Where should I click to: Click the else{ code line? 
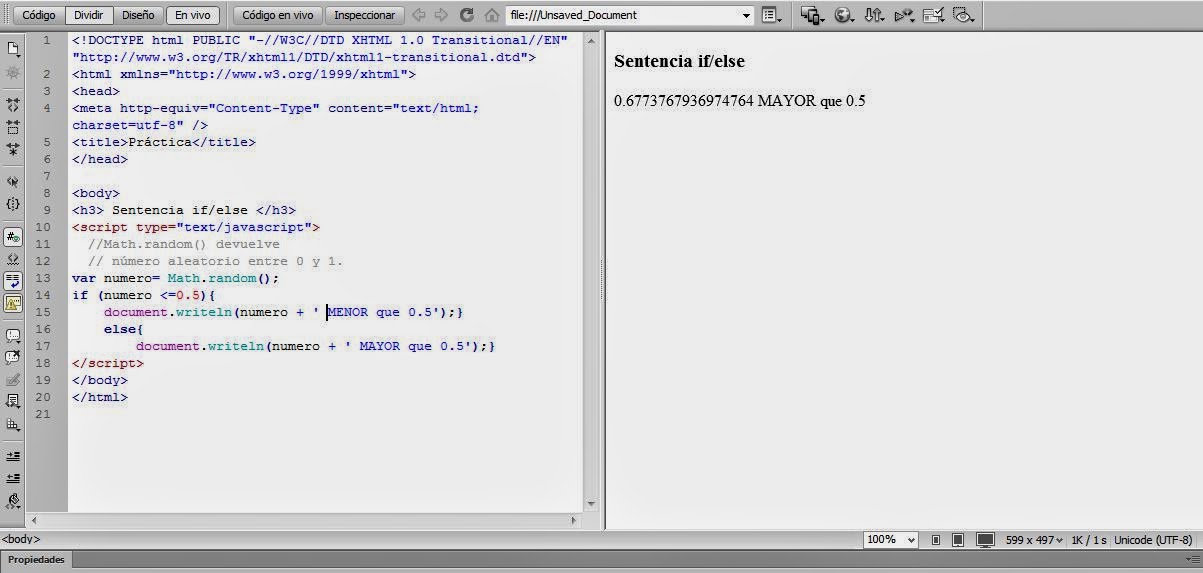pos(124,329)
